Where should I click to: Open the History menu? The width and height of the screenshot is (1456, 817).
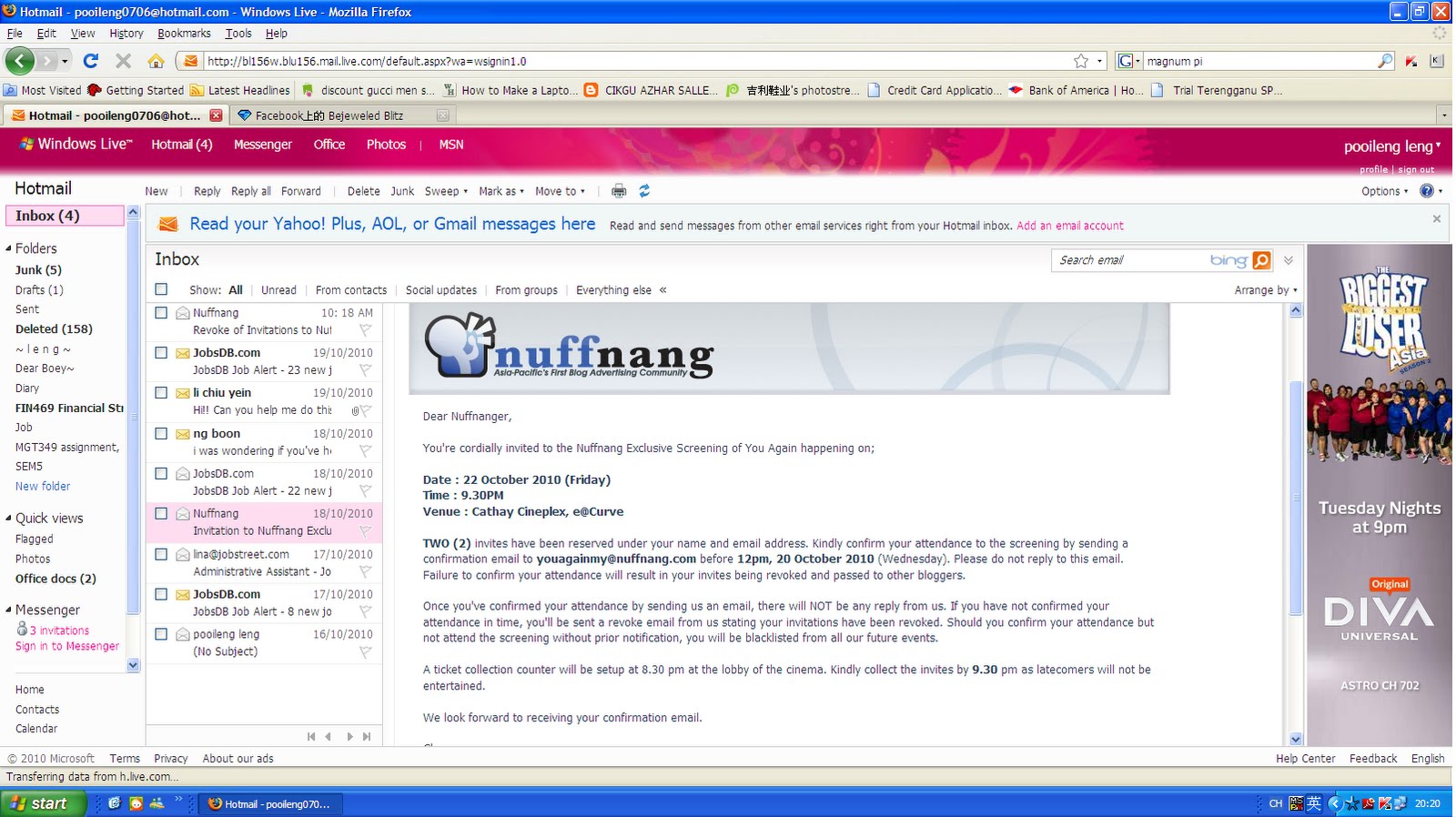point(126,33)
